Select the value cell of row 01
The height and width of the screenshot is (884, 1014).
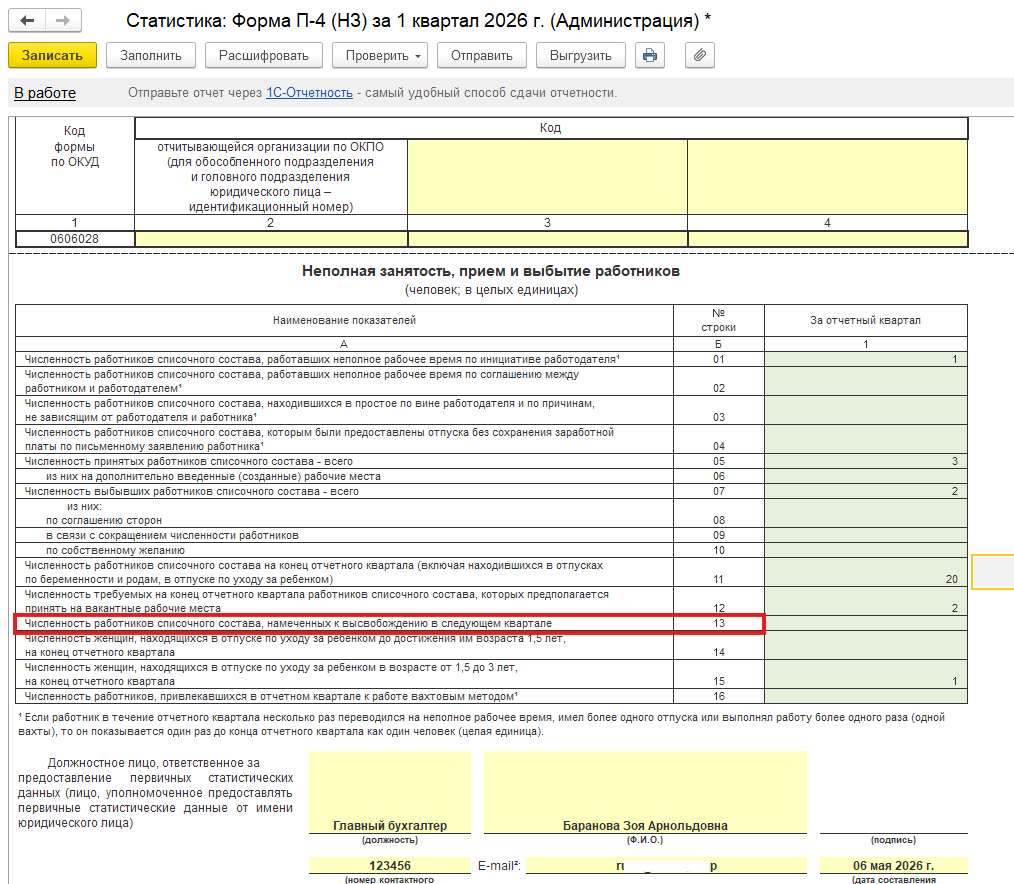[x=866, y=359]
